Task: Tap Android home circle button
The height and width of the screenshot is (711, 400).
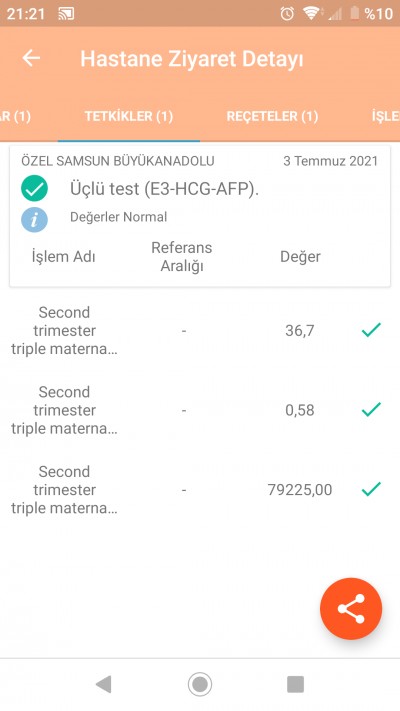Action: pos(200,684)
